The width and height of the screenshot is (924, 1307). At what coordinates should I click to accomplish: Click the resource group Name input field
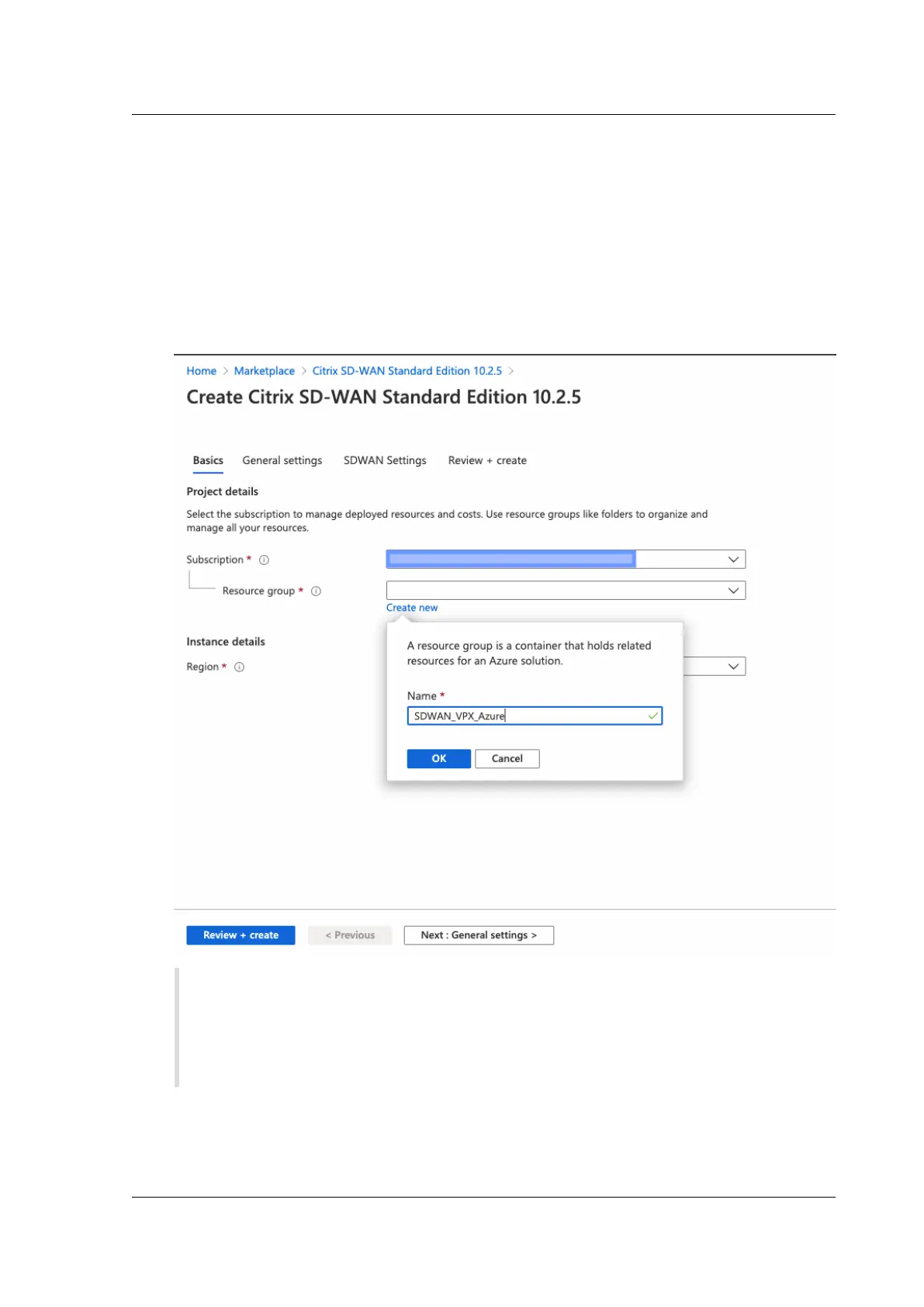(535, 716)
